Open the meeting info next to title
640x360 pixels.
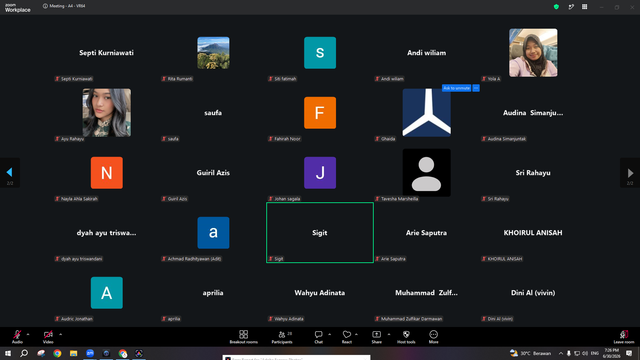click(x=45, y=6)
